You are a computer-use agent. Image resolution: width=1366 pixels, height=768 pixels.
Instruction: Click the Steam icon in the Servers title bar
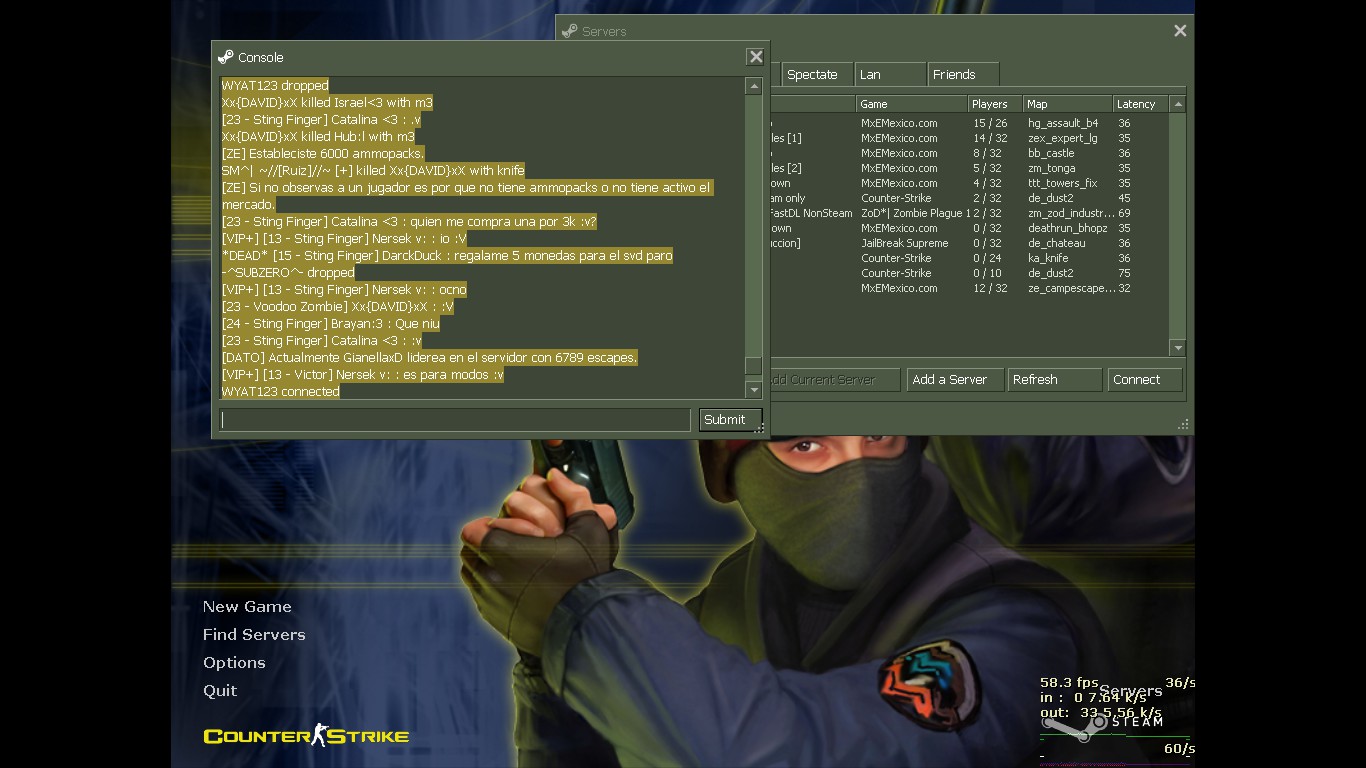point(570,31)
